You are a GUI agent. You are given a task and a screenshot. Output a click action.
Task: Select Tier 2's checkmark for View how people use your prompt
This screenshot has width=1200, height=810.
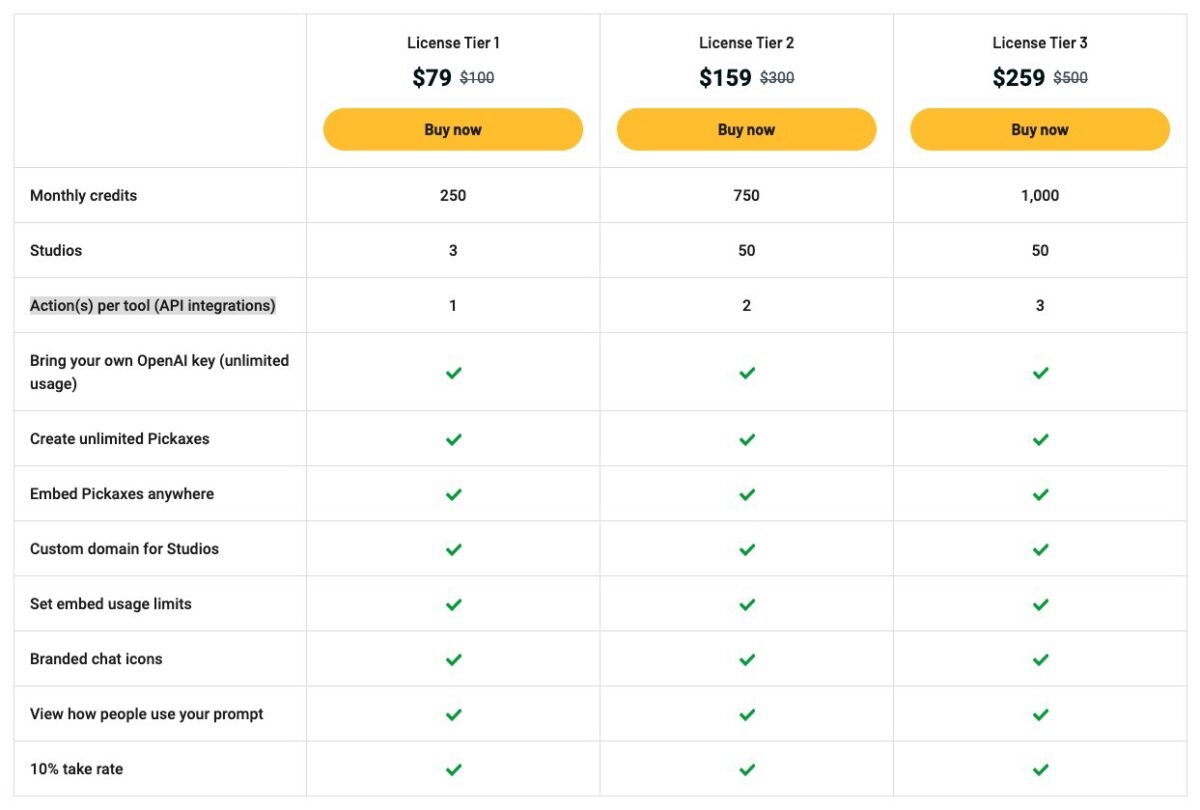[x=746, y=713]
